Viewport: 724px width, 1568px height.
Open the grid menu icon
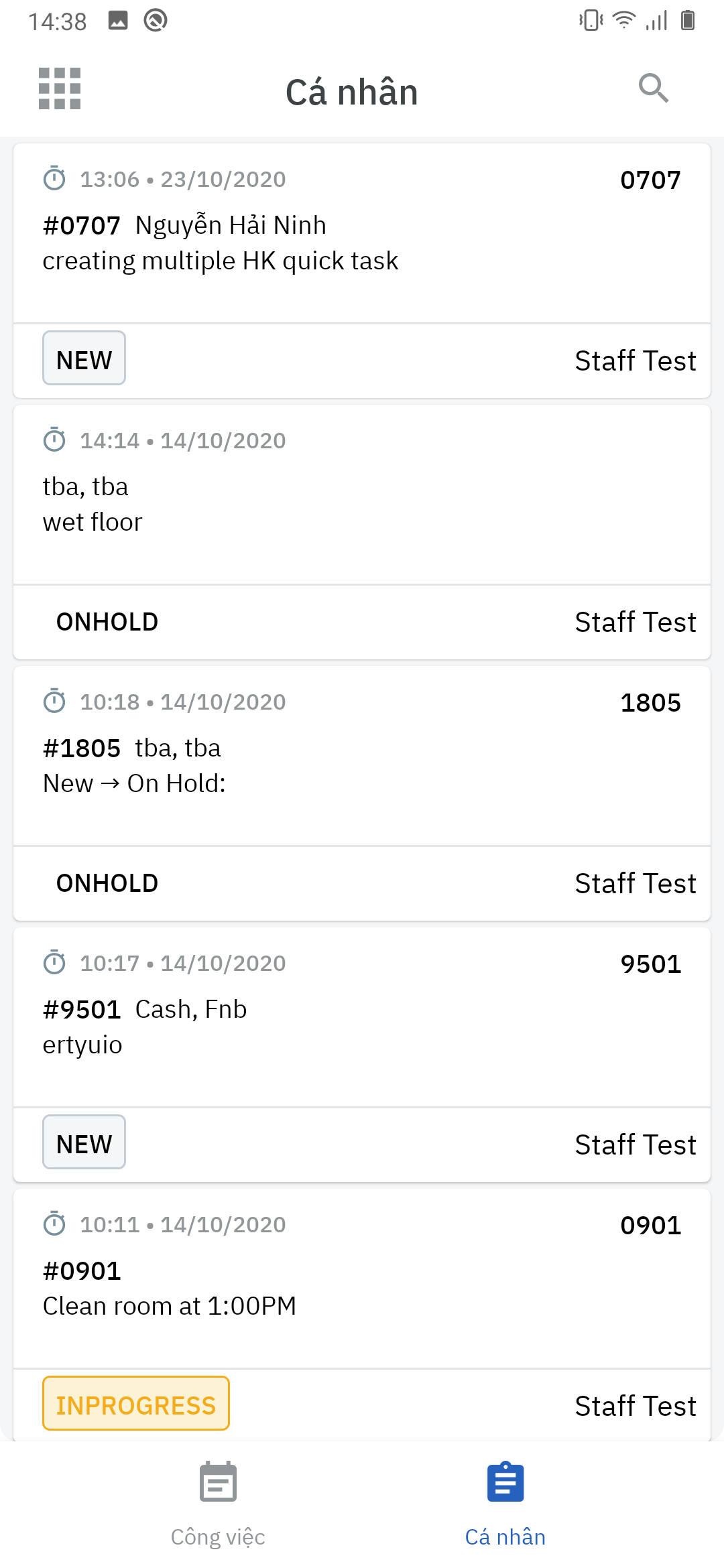[60, 88]
